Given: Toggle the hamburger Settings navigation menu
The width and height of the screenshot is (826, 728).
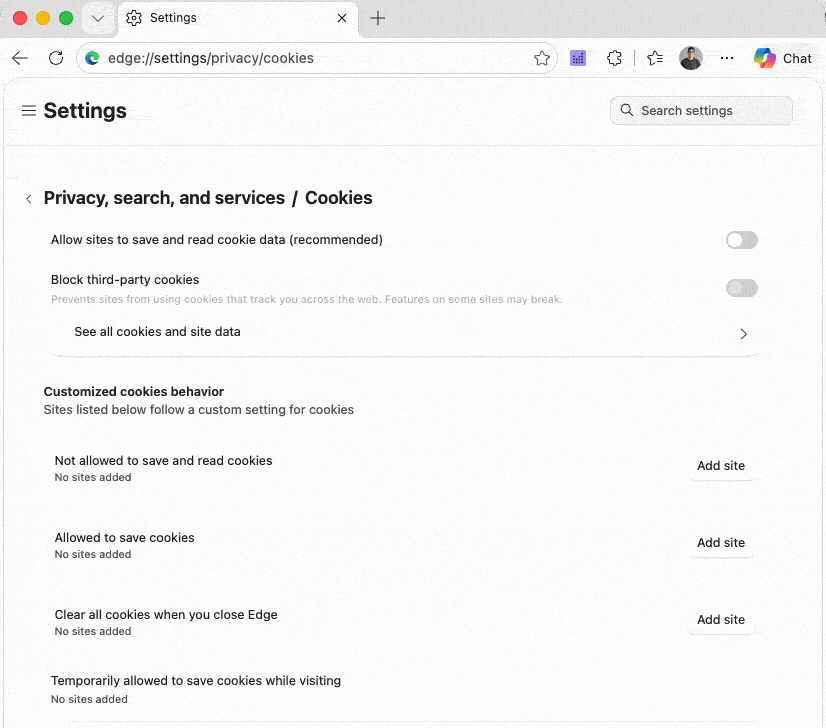Looking at the screenshot, I should click(x=28, y=111).
